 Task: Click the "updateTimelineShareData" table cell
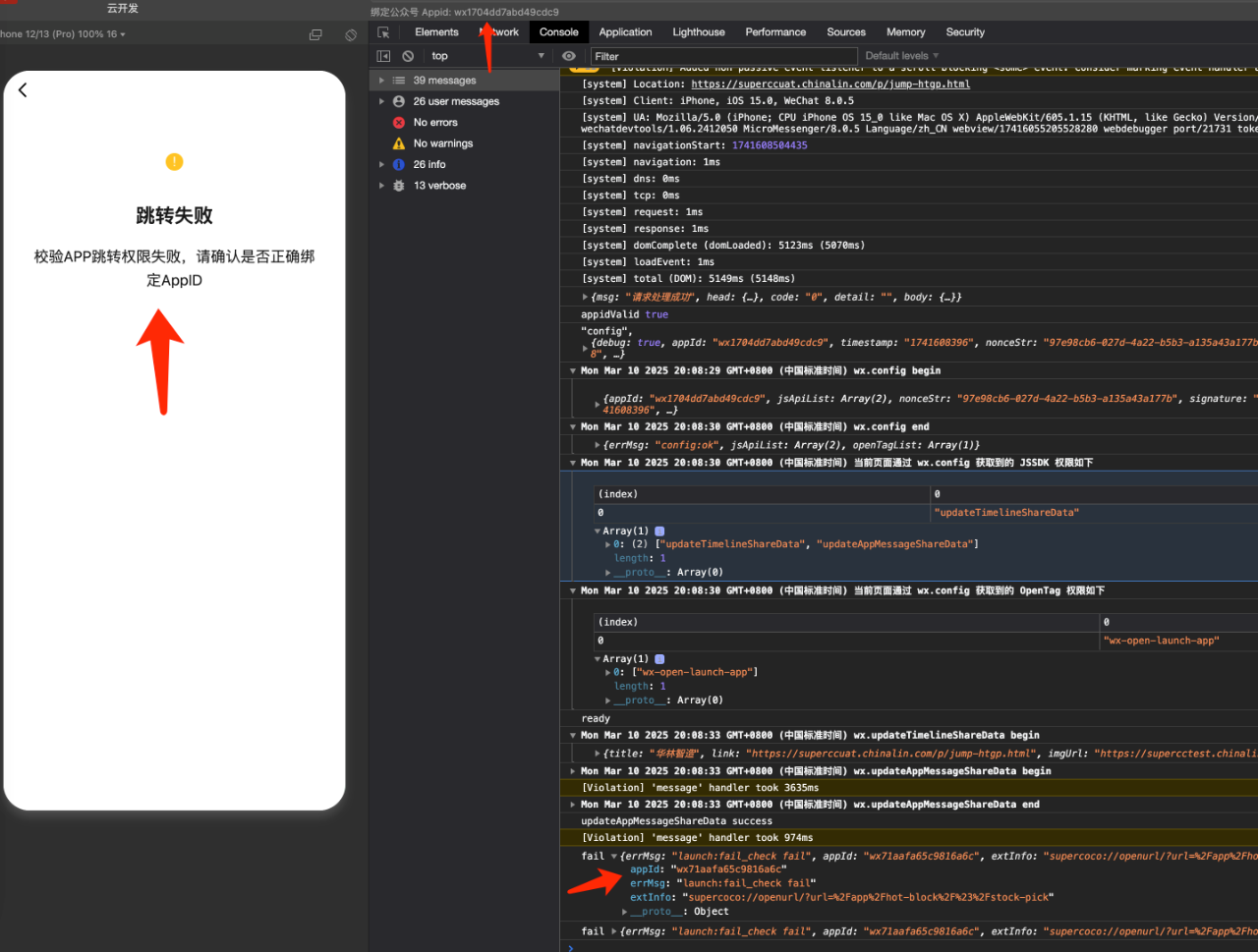tap(1005, 513)
